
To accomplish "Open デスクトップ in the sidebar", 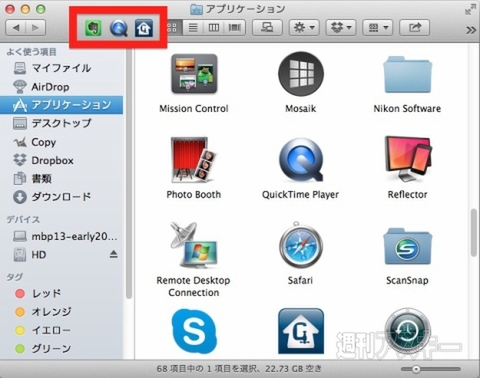I will tap(61, 123).
